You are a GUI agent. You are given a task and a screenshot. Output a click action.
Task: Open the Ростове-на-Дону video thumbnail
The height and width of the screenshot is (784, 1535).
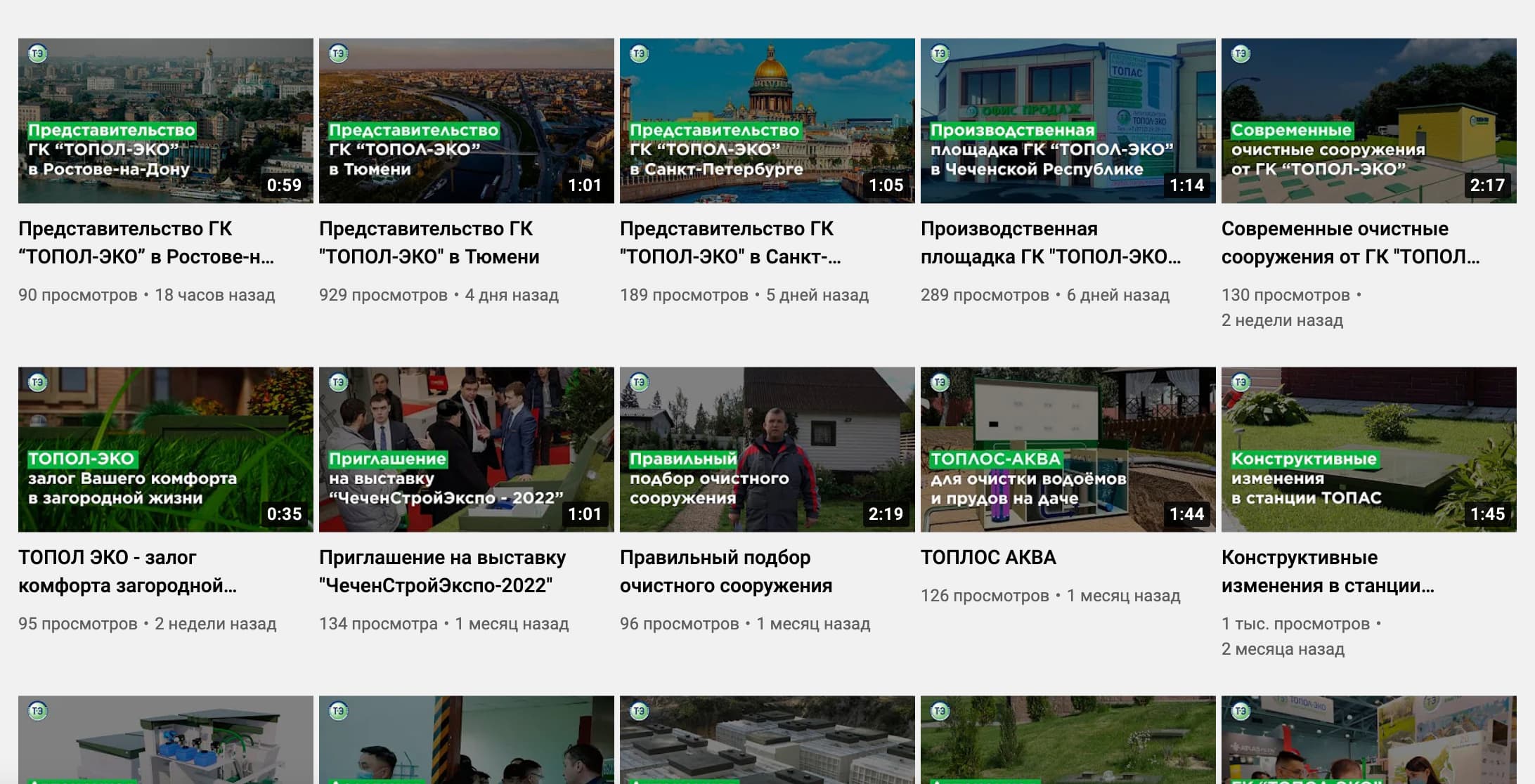click(166, 121)
